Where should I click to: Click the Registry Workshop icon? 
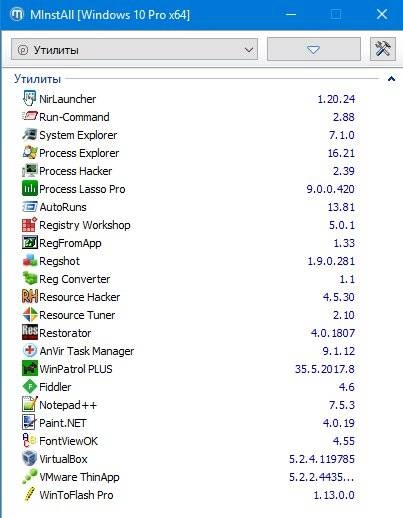pyautogui.click(x=30, y=225)
